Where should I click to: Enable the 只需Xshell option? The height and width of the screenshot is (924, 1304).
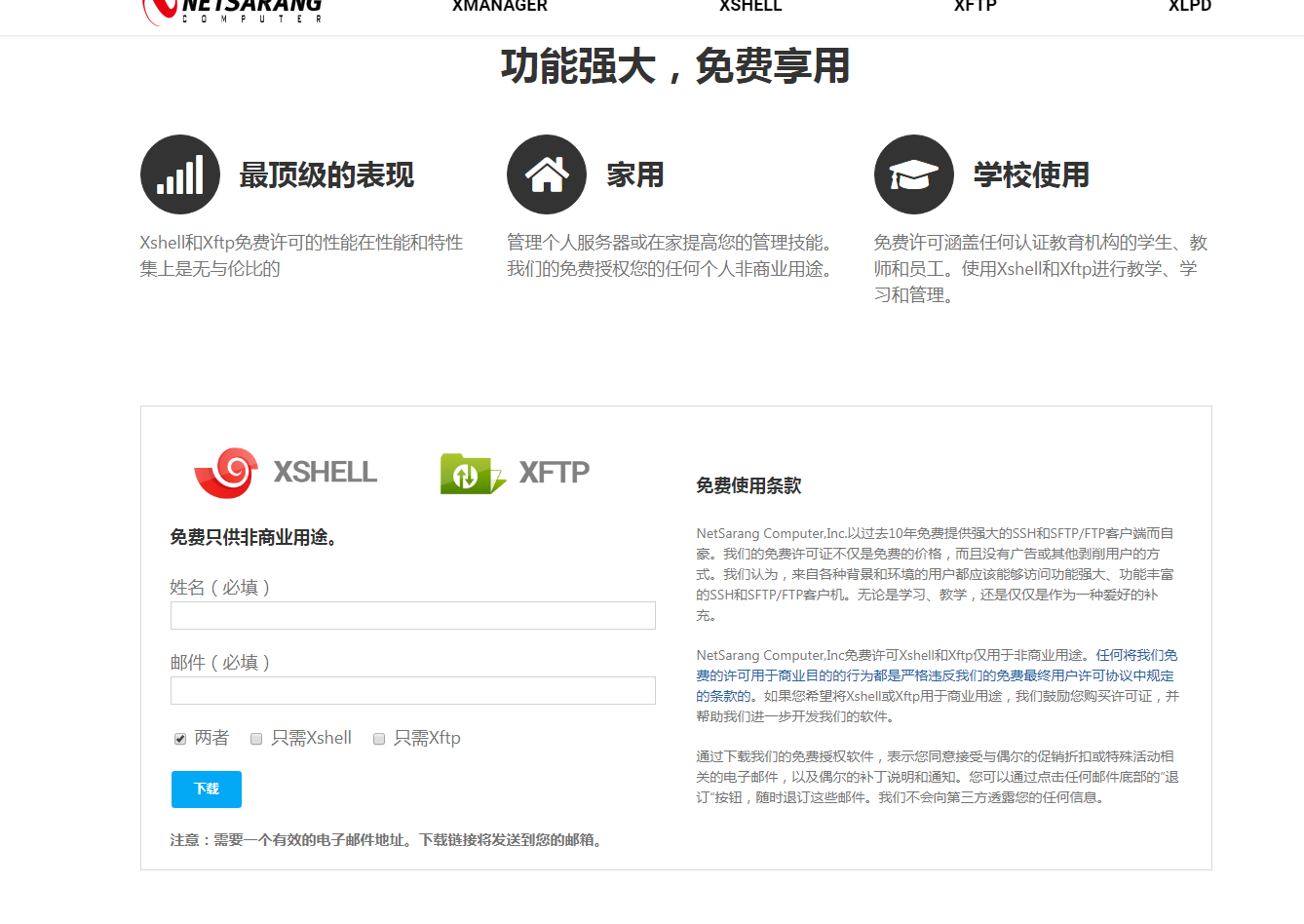point(255,738)
